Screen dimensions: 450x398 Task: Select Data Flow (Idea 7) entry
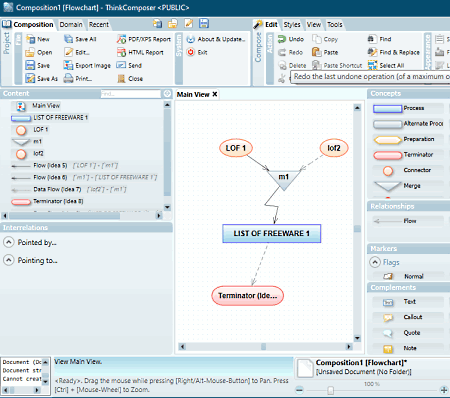coord(69,189)
